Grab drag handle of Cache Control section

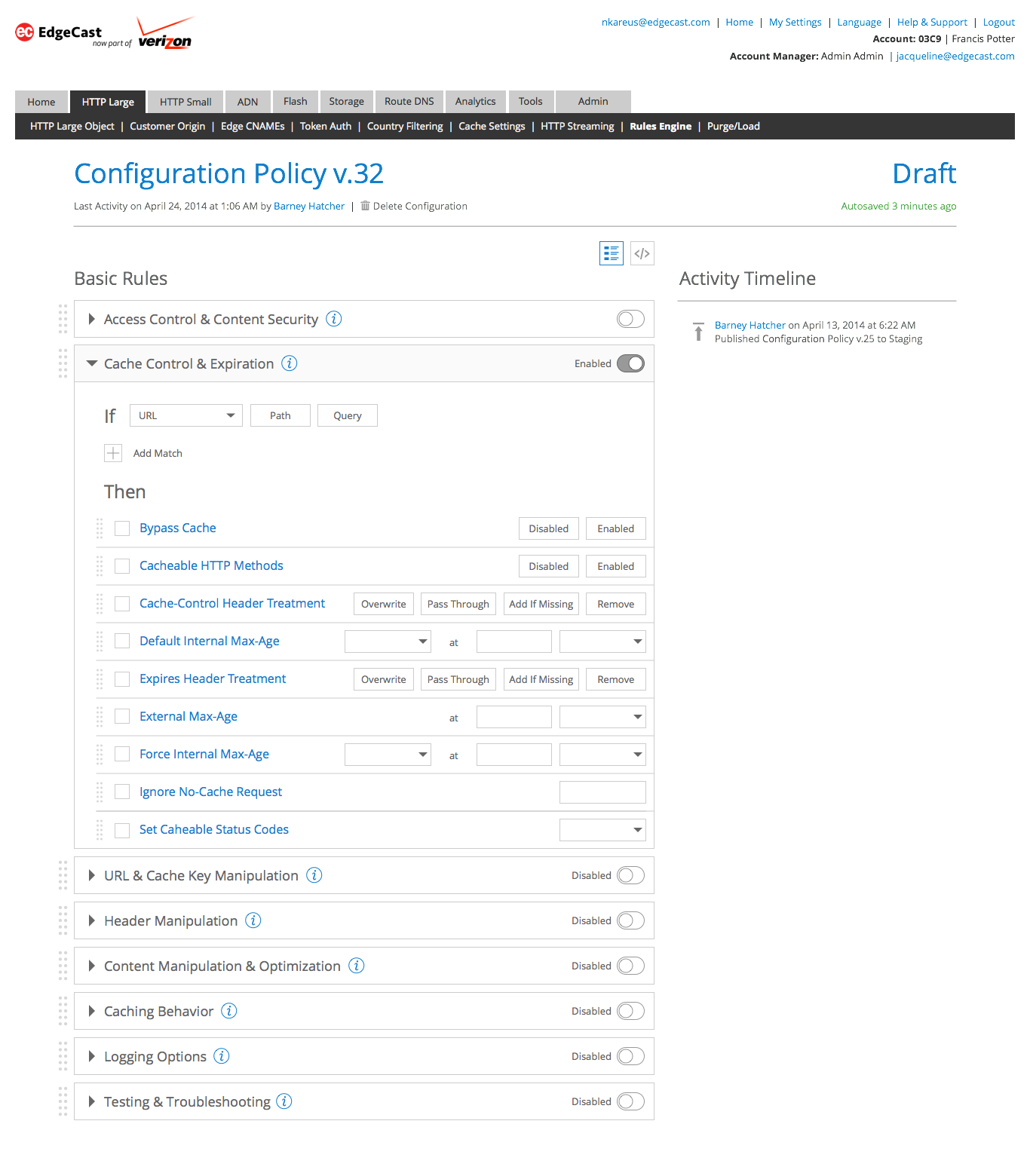(x=63, y=363)
